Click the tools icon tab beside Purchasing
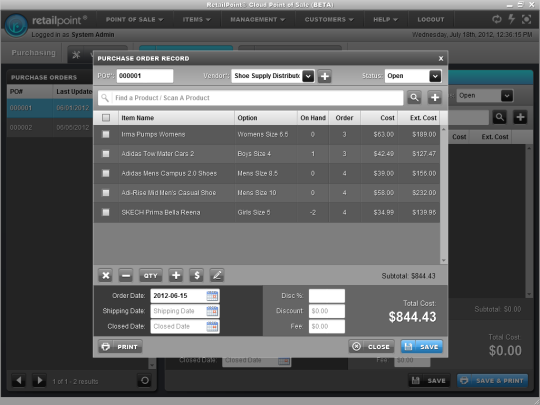Viewport: 540px width, 405px height. (76, 54)
